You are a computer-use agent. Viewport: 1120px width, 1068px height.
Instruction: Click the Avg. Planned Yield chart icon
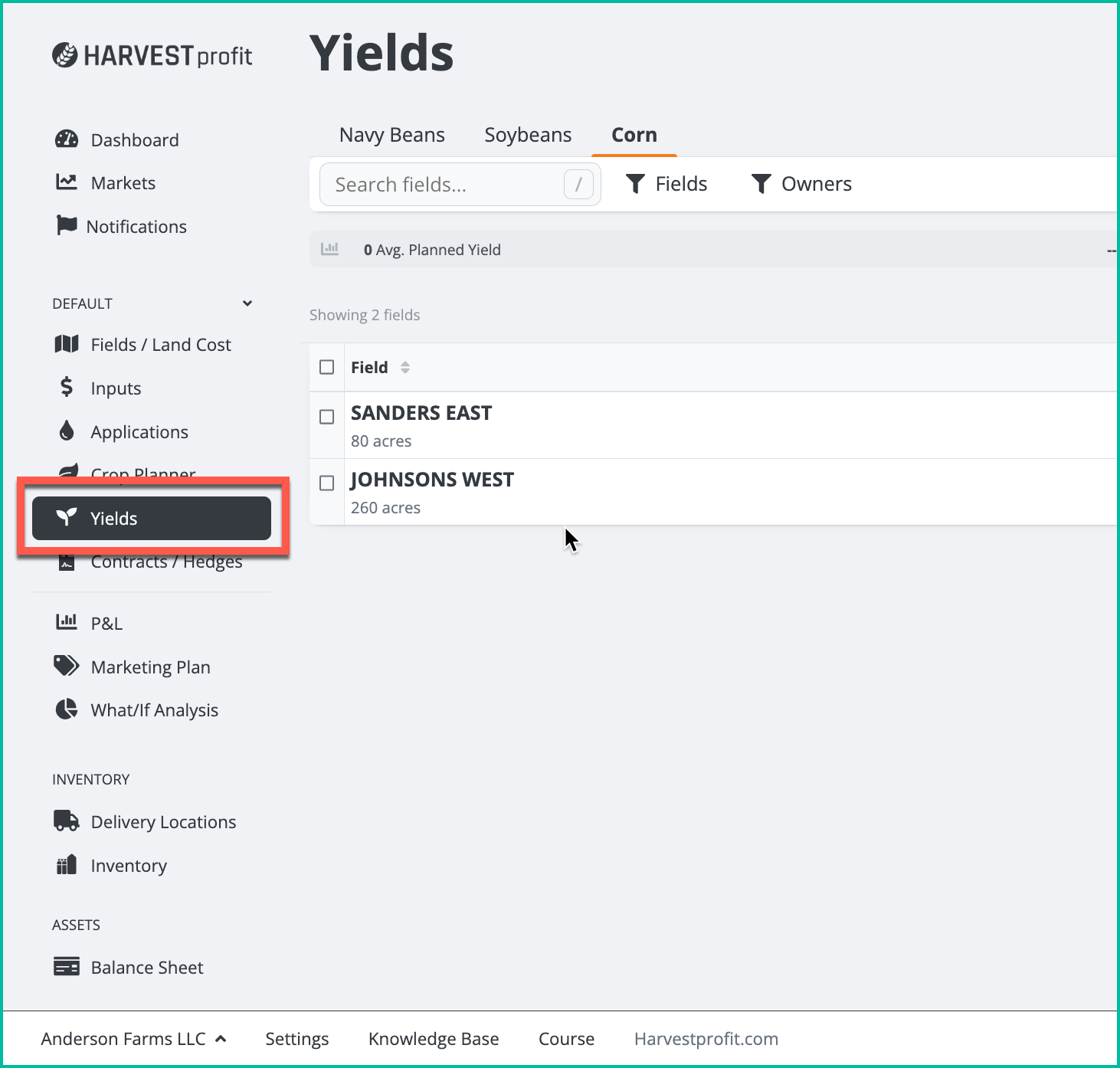tap(329, 249)
